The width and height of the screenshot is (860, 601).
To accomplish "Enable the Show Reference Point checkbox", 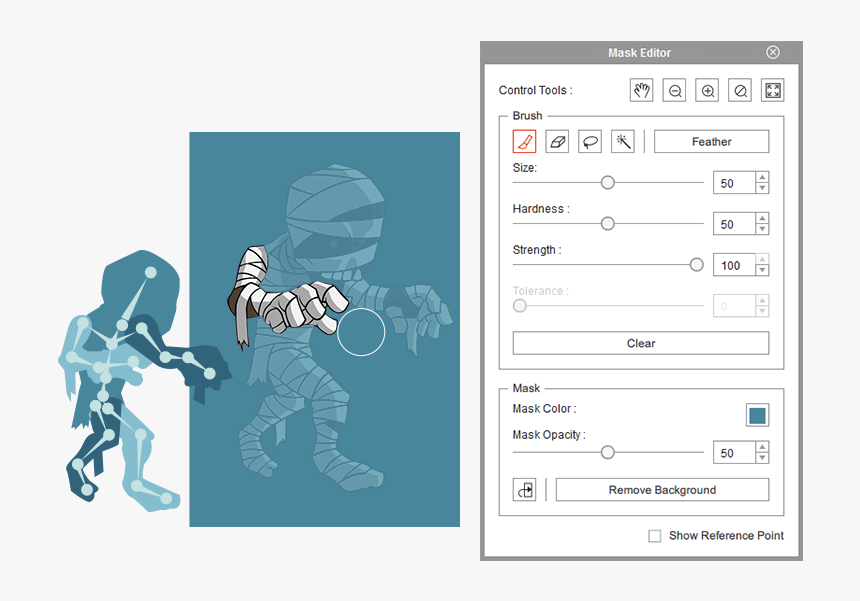I will pos(655,536).
